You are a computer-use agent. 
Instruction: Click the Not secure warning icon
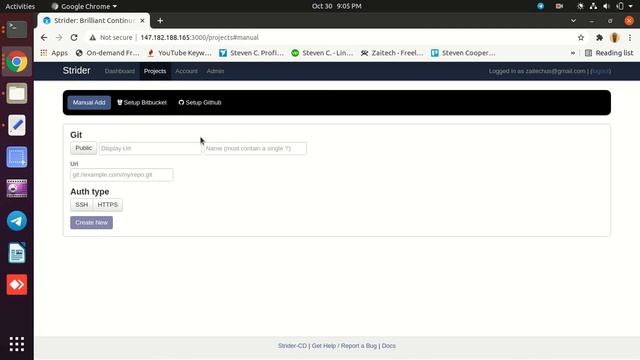pyautogui.click(x=93, y=38)
